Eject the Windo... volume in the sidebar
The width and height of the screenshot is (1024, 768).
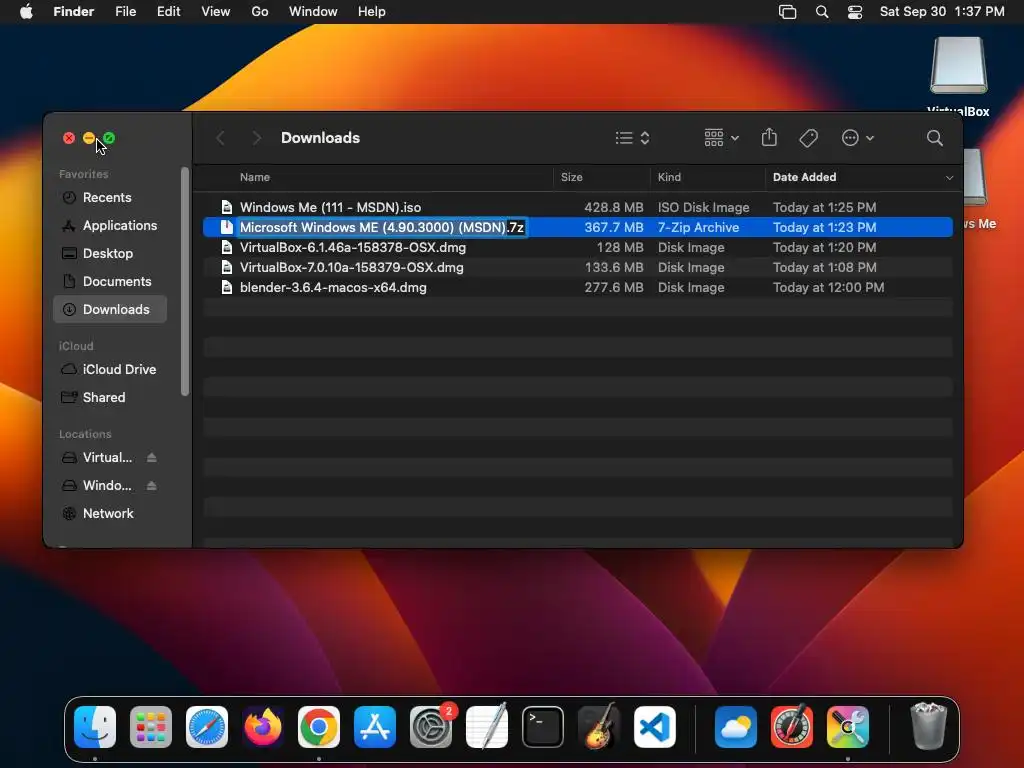point(152,486)
